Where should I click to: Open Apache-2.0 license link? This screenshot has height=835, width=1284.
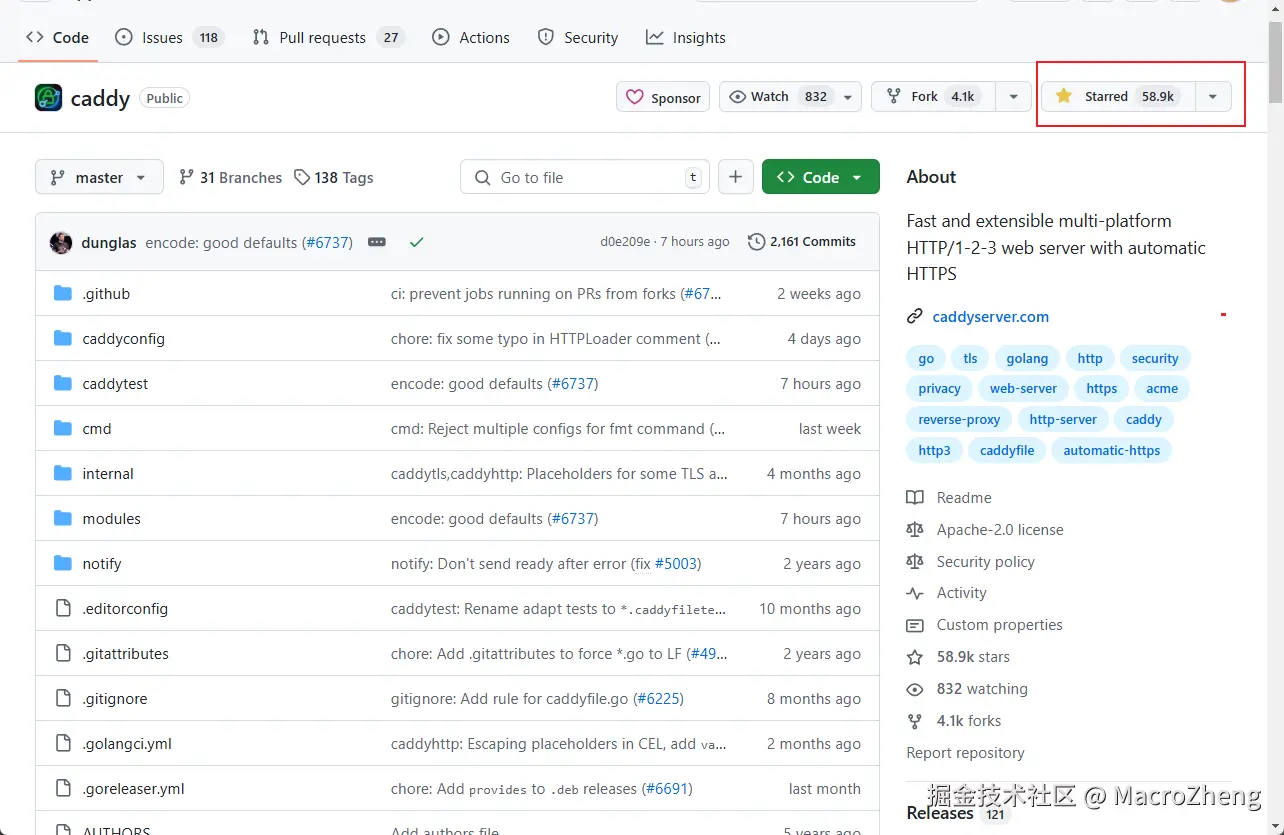click(x=985, y=530)
